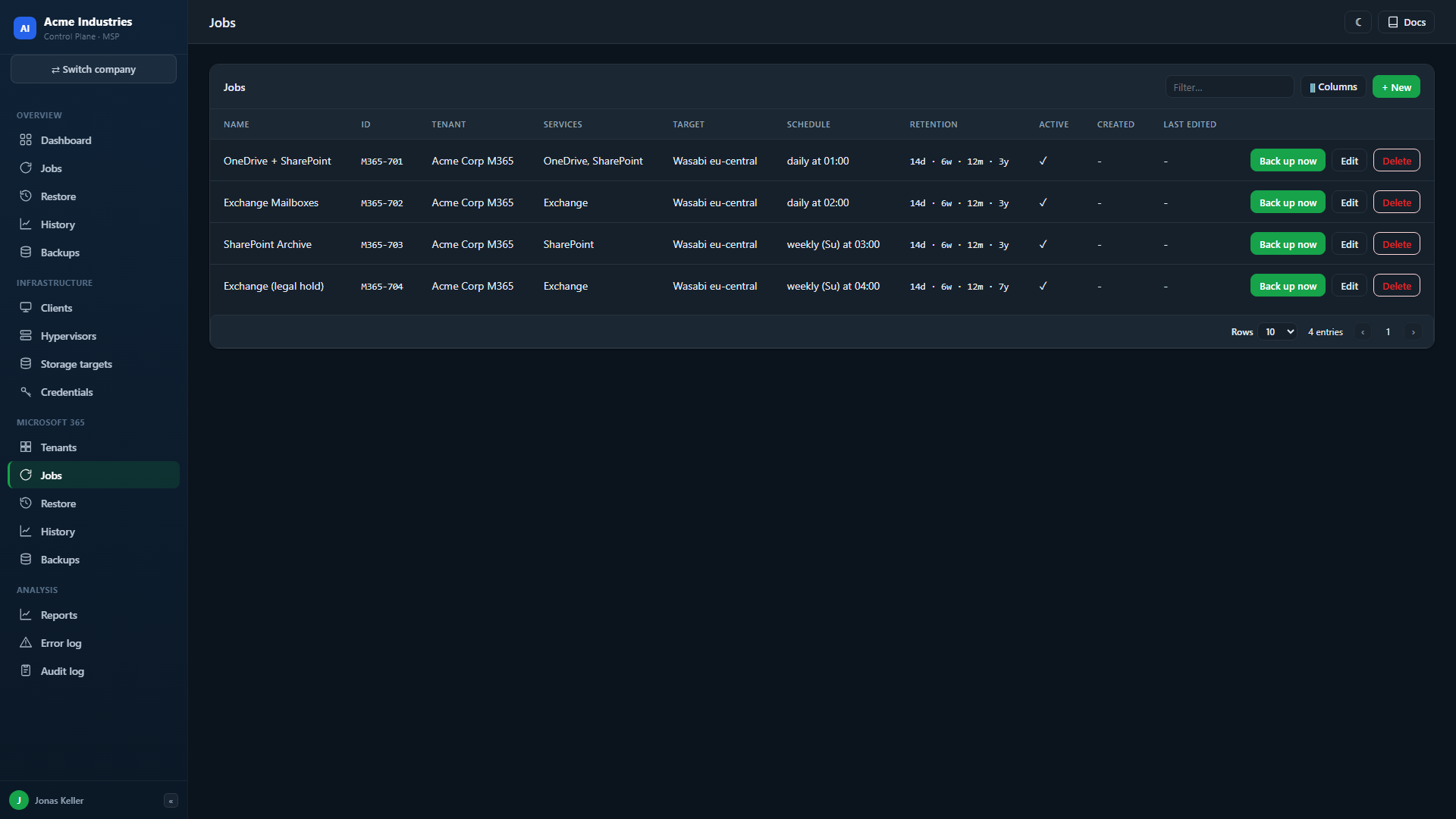
Task: Click 'OneDrive, SharePoint' services cell
Action: click(x=593, y=161)
